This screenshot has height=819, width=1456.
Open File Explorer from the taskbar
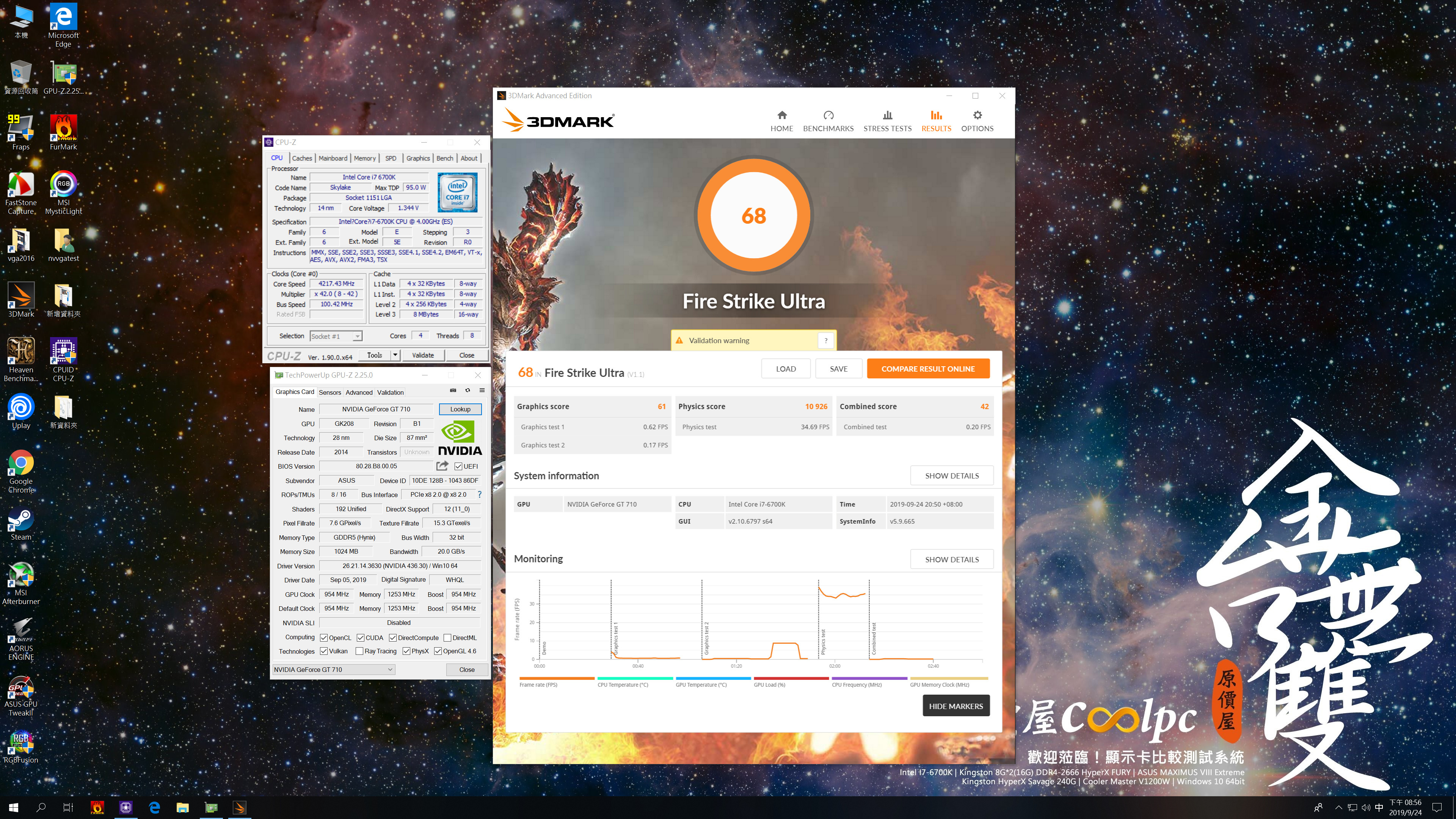point(182,807)
